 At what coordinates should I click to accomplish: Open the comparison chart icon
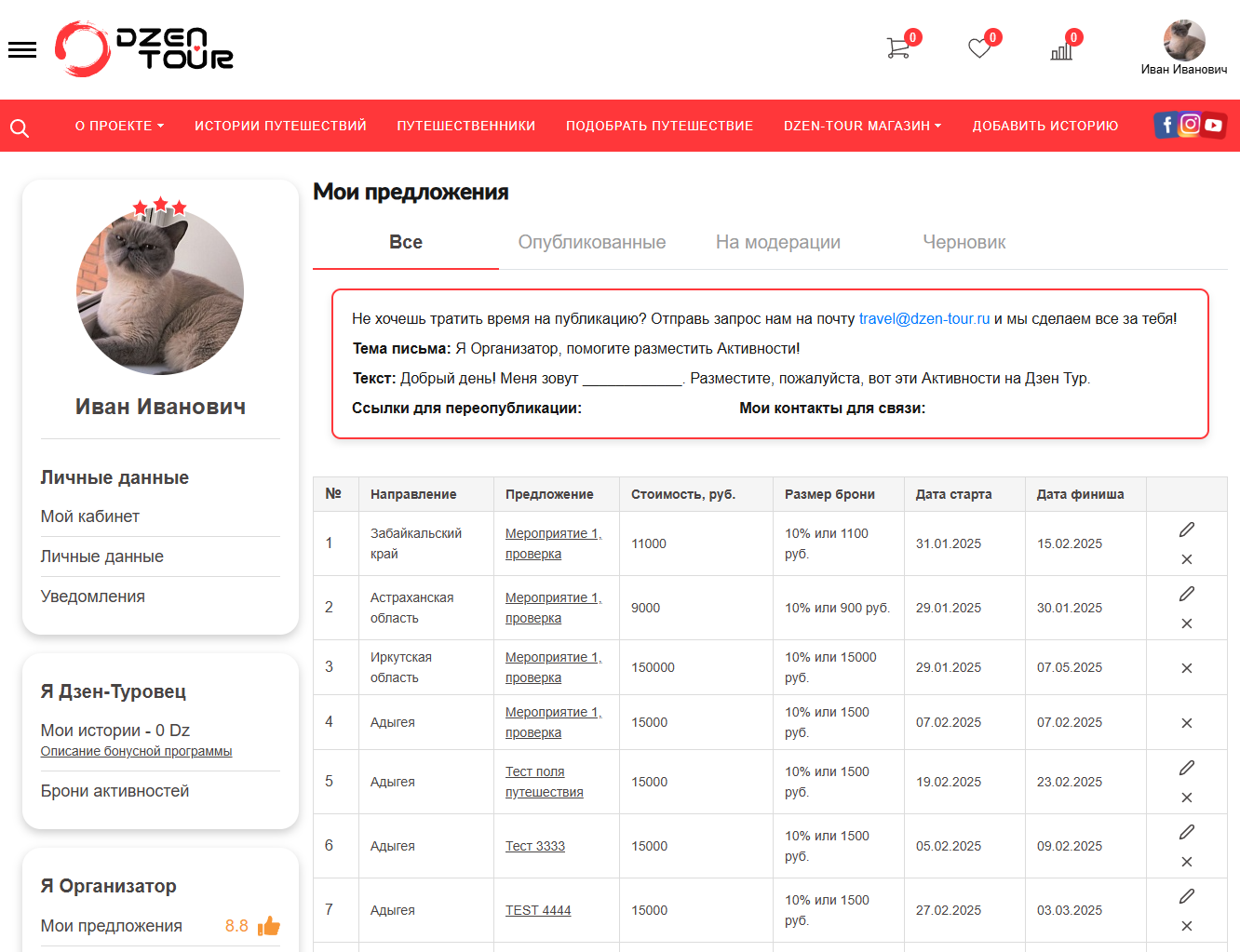[x=1061, y=49]
